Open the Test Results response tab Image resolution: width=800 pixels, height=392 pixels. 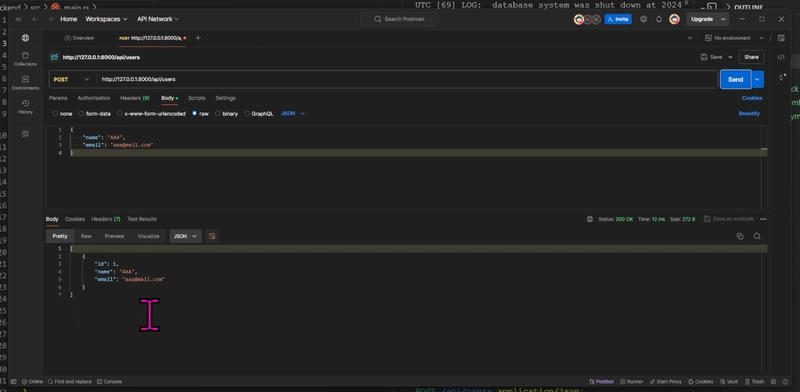pyautogui.click(x=142, y=219)
